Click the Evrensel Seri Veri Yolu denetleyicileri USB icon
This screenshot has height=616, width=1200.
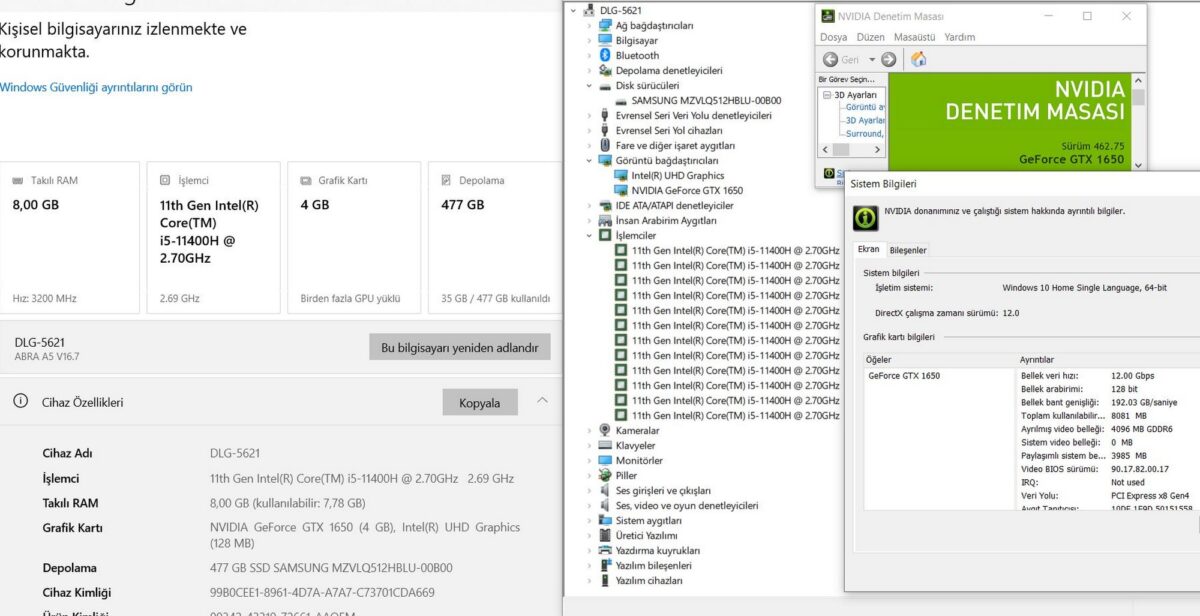pyautogui.click(x=605, y=115)
